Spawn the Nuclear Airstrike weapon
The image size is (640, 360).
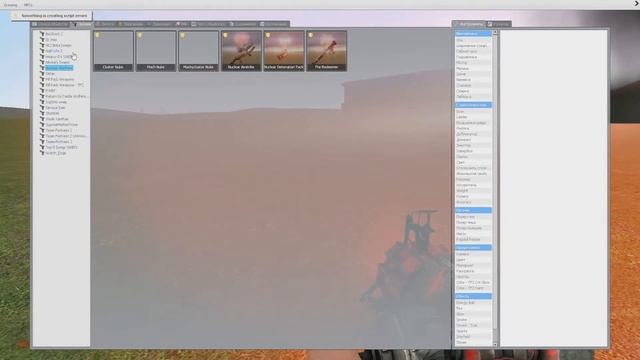(x=241, y=51)
